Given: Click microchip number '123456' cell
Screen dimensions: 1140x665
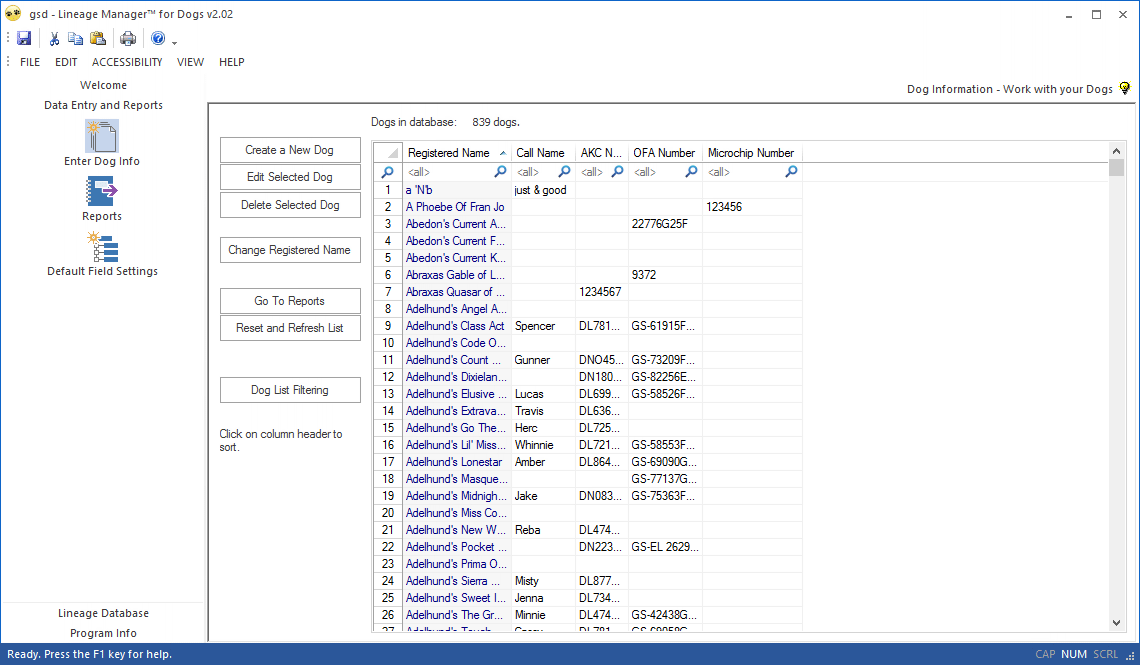Looking at the screenshot, I should tap(752, 207).
